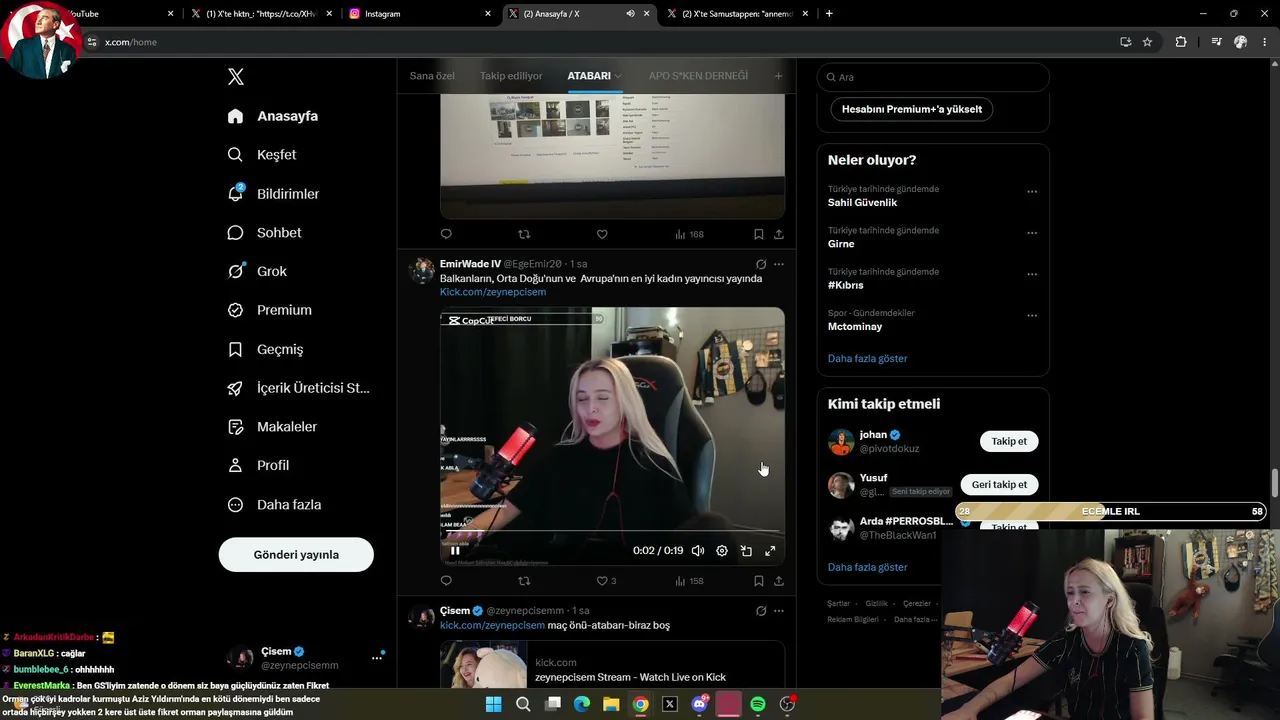Open Grok action on Çisem's post

click(761, 611)
